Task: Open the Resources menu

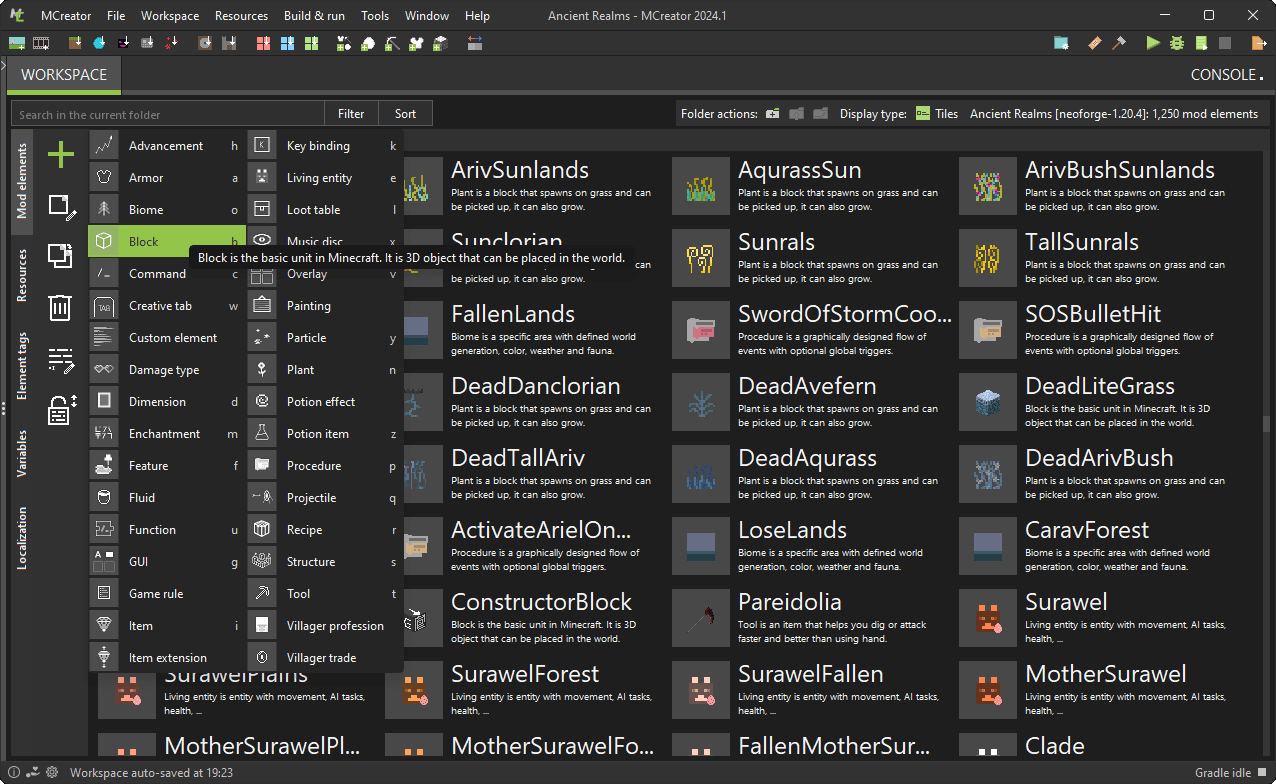Action: pyautogui.click(x=241, y=15)
